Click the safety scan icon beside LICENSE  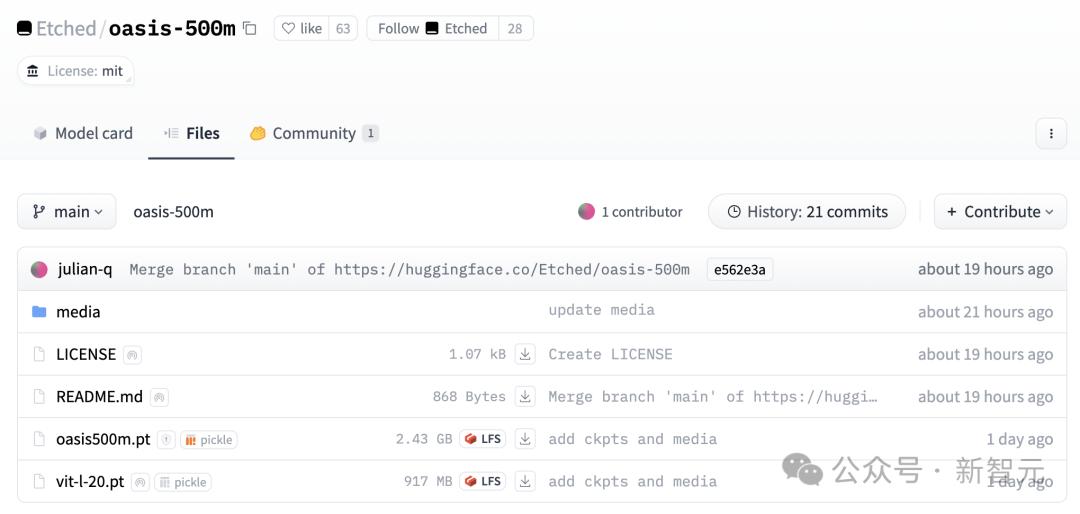pyautogui.click(x=133, y=355)
